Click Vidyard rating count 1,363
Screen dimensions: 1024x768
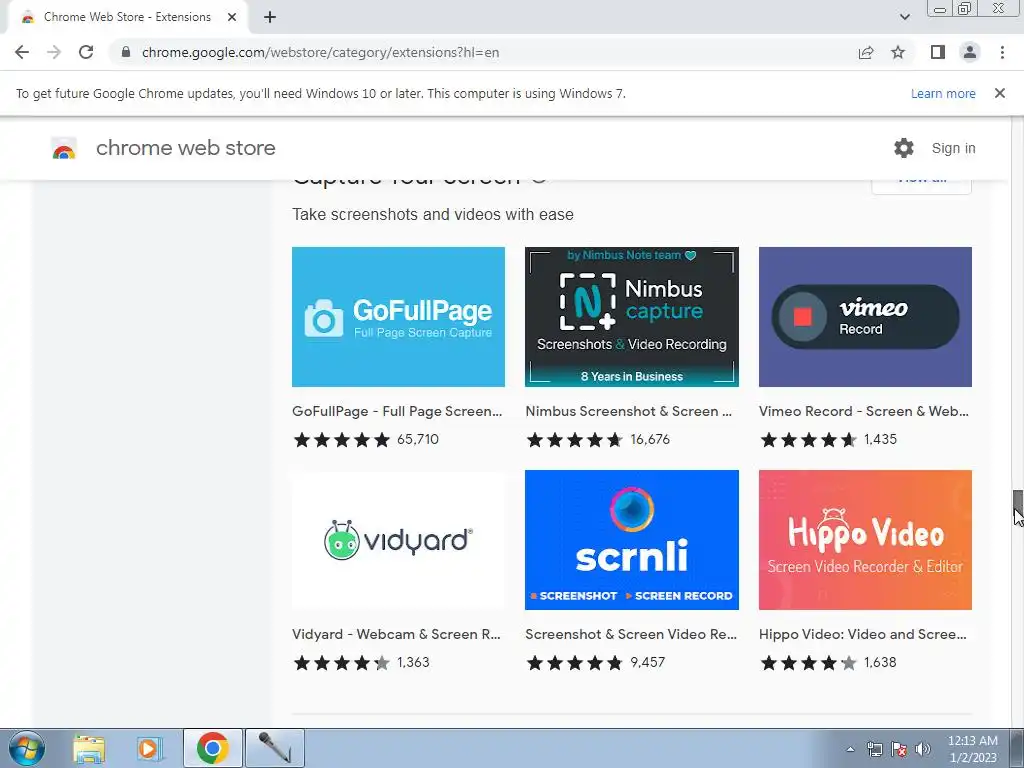(x=413, y=662)
